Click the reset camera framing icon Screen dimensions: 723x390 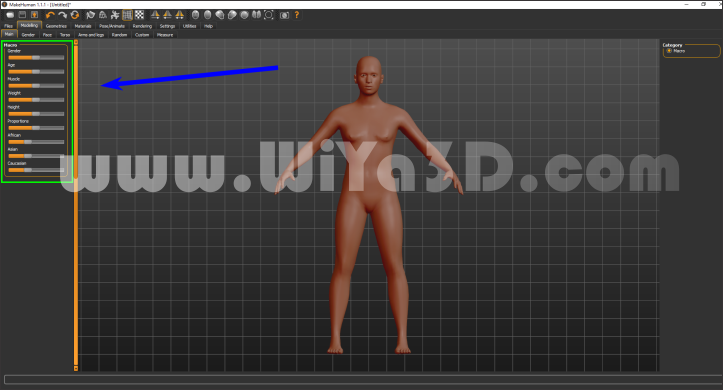point(269,15)
